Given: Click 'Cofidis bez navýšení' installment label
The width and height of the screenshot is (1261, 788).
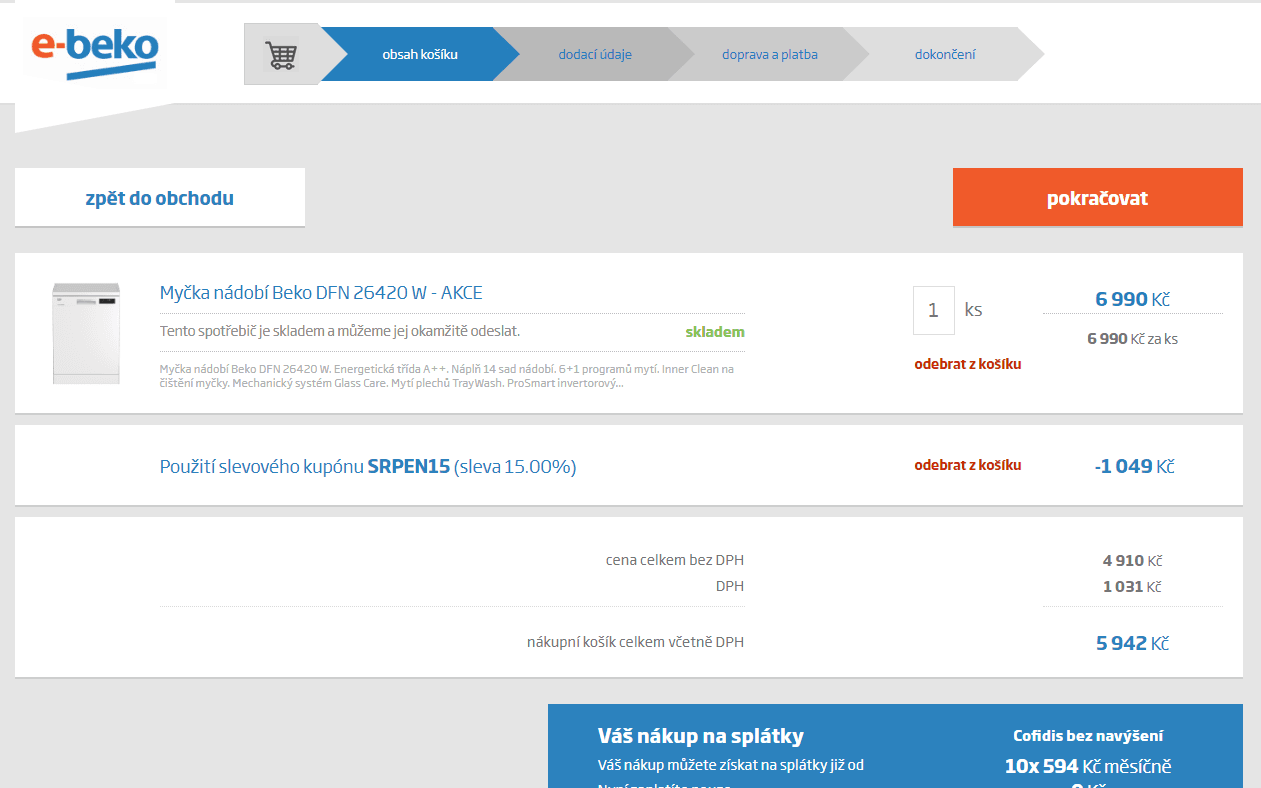Looking at the screenshot, I should tap(1088, 736).
